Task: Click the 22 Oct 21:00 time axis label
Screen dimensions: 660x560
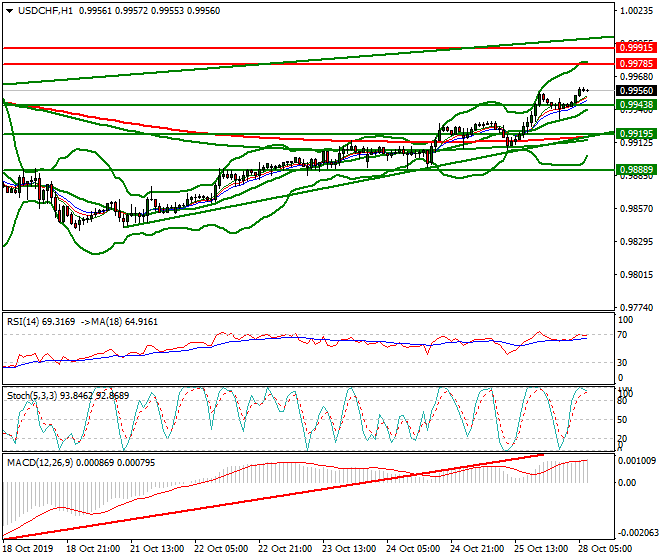Action: (285, 549)
